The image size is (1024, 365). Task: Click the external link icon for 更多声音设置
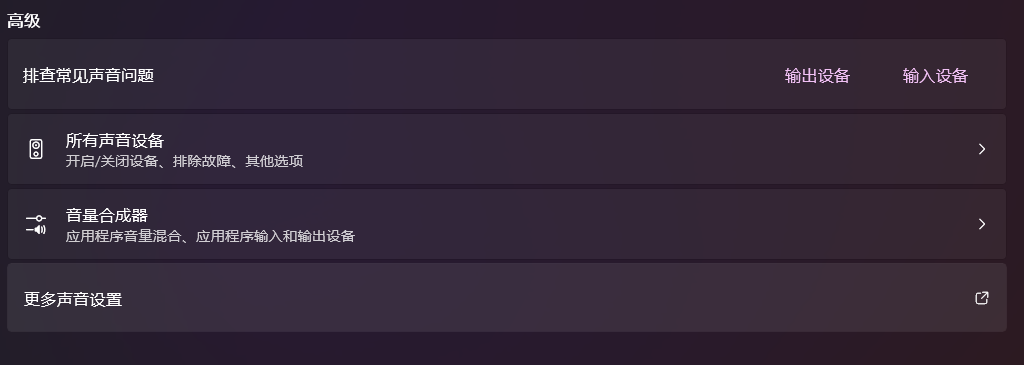click(x=982, y=298)
